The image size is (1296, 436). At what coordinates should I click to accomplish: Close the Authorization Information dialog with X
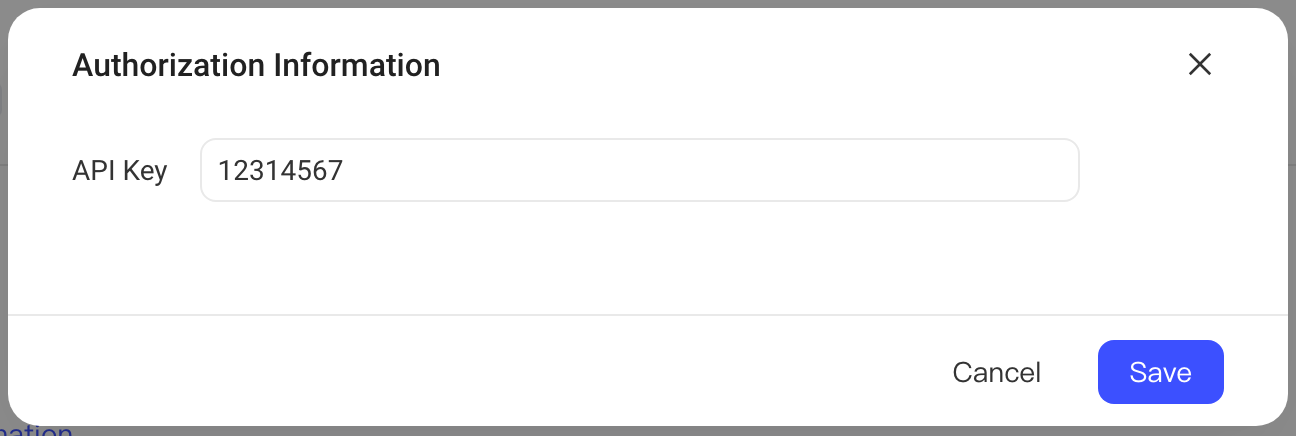point(1199,65)
